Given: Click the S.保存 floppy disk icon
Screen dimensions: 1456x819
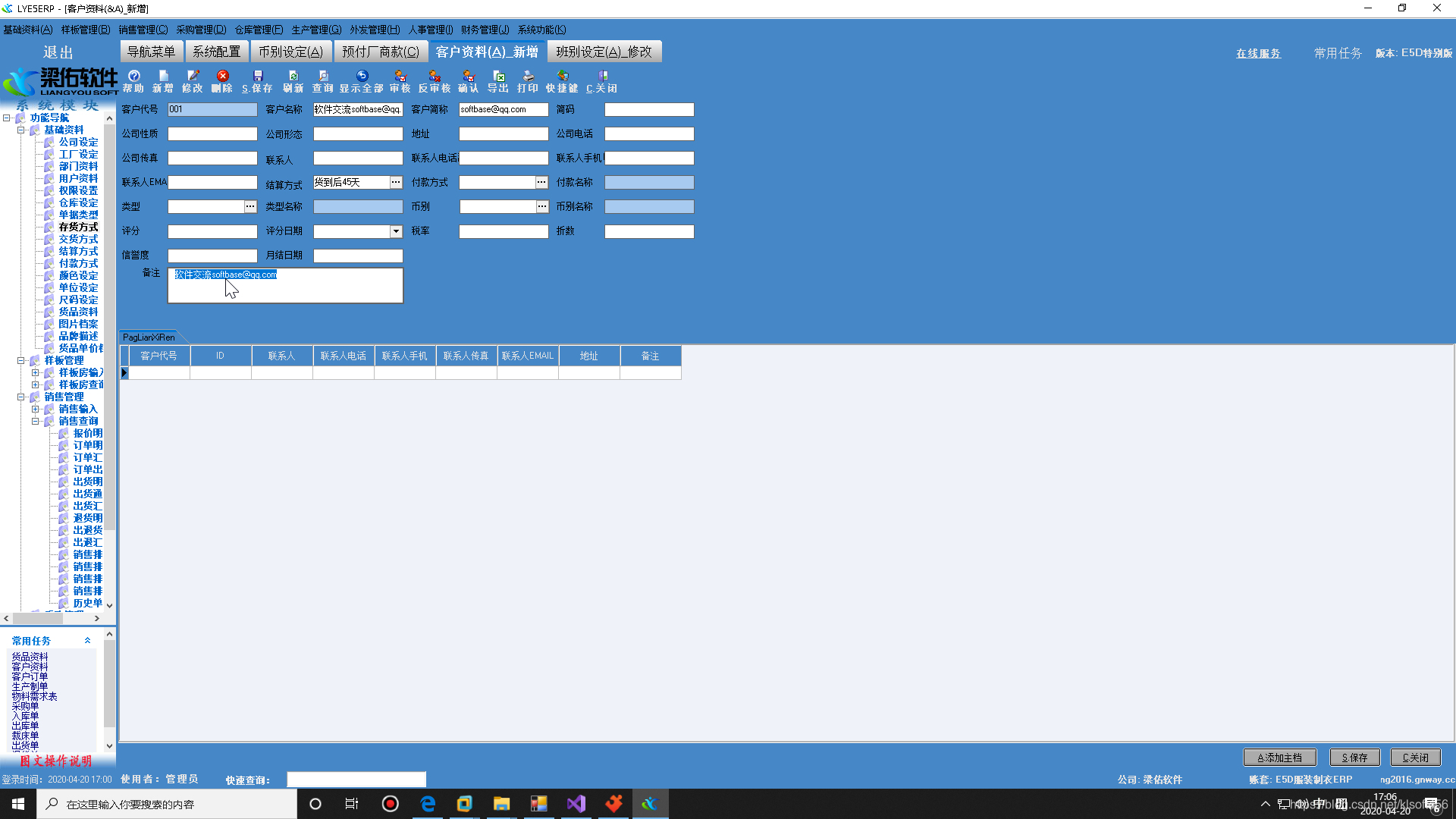Looking at the screenshot, I should coord(257,77).
